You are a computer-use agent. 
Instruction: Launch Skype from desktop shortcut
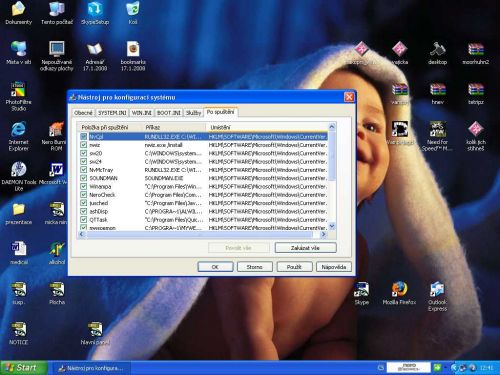(362, 293)
